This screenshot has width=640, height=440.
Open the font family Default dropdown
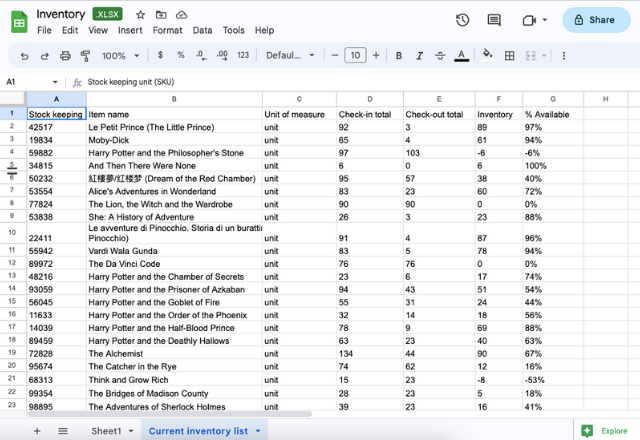coord(290,55)
